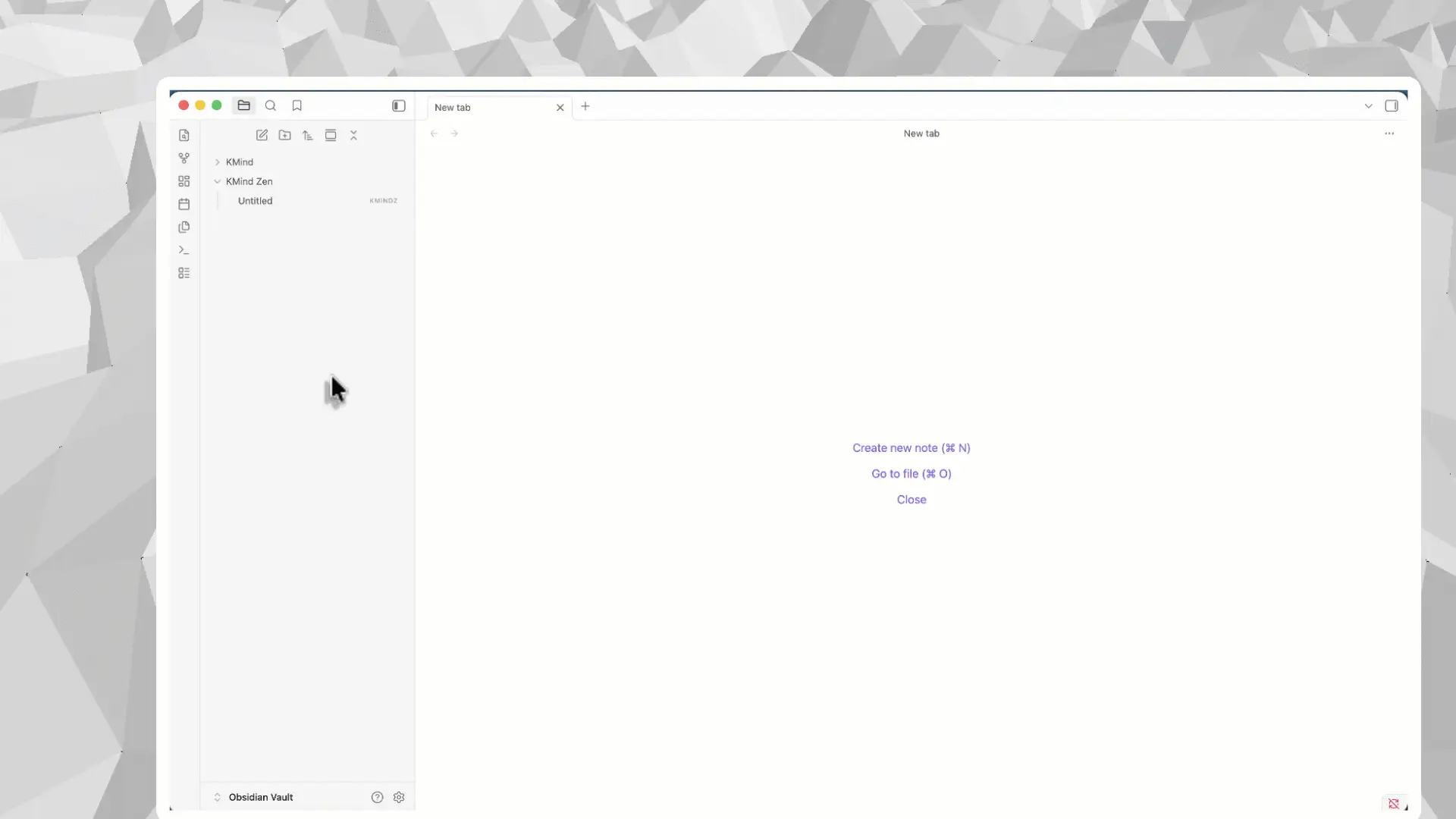Image resolution: width=1456 pixels, height=819 pixels.
Task: Click New tab title in view header
Action: click(921, 133)
